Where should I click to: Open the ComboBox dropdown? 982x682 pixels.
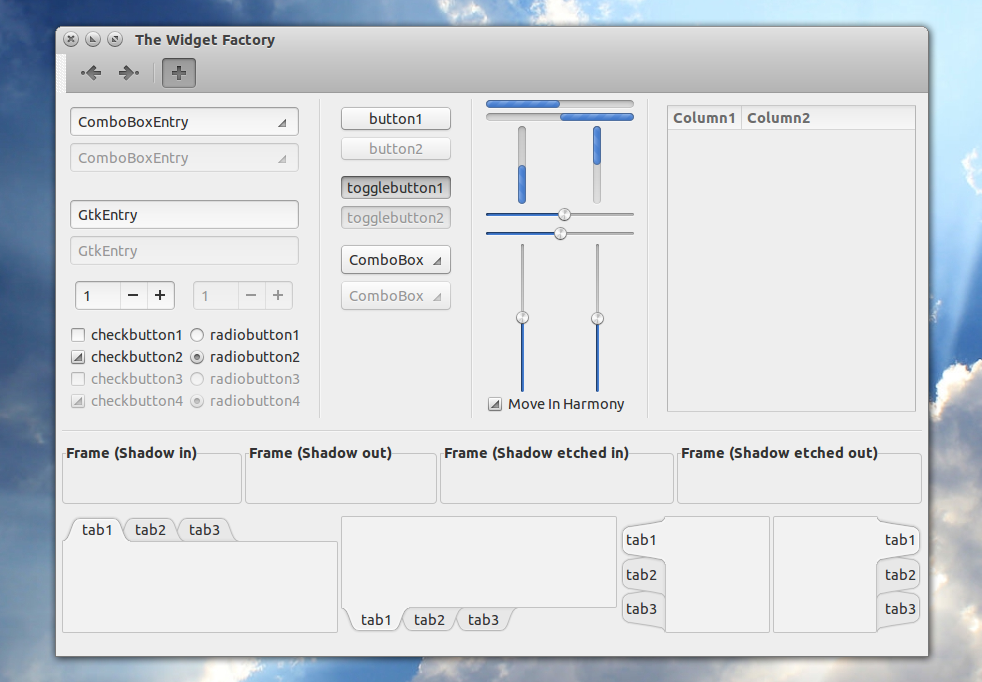395,259
